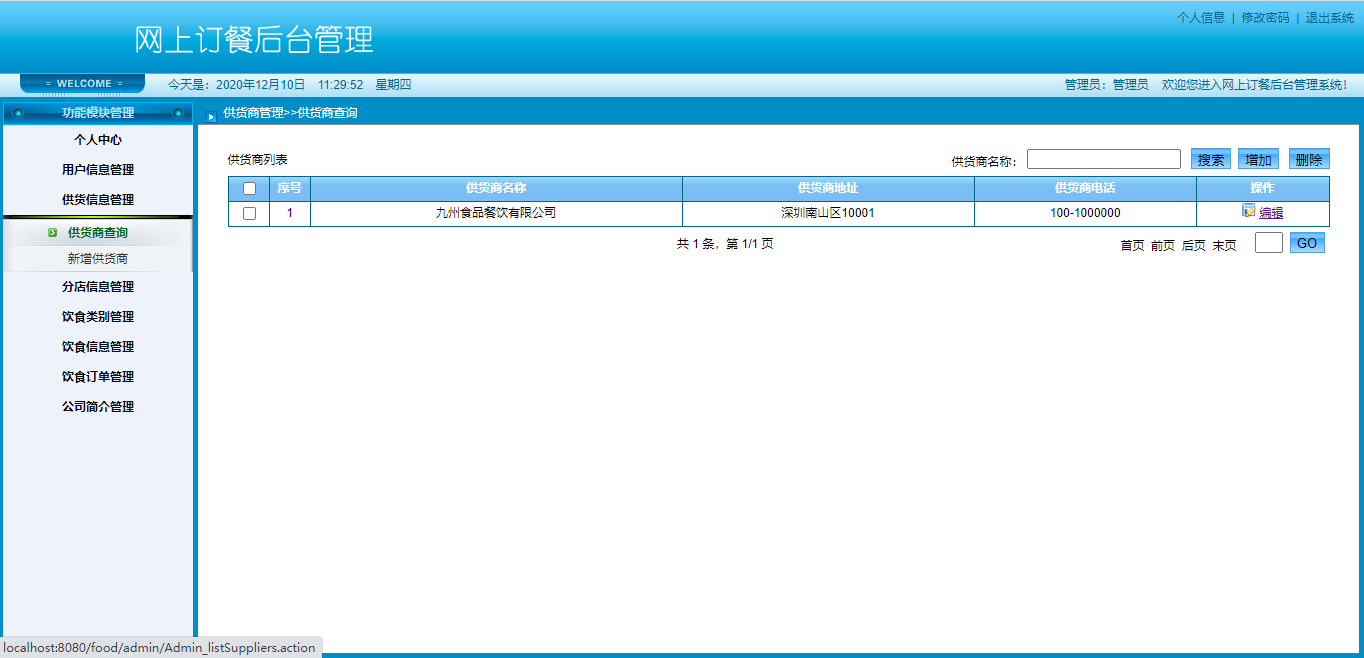Open the 个人信息 link at top right
1364x658 pixels.
point(1200,18)
